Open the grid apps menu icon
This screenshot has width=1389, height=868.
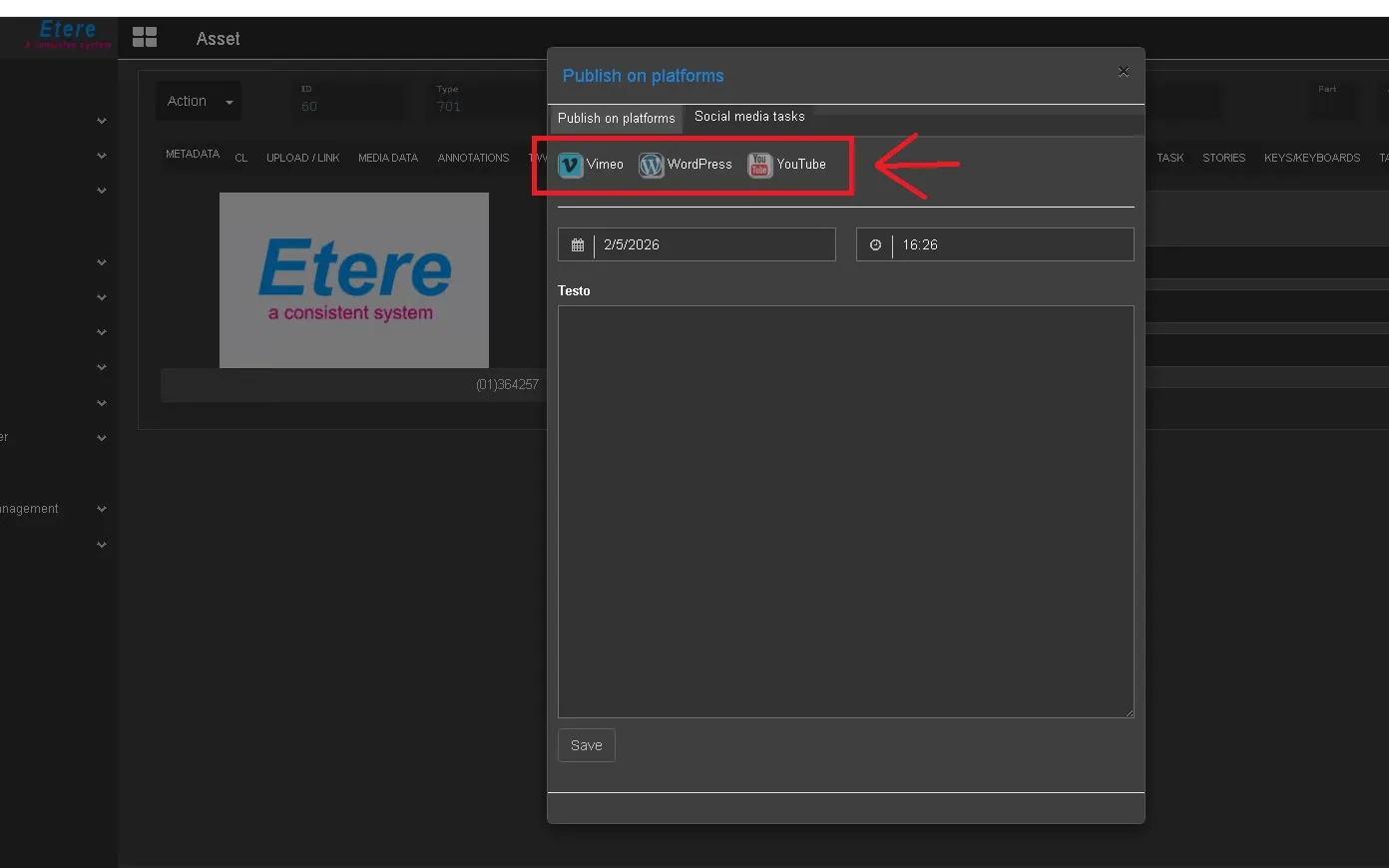coord(145,38)
